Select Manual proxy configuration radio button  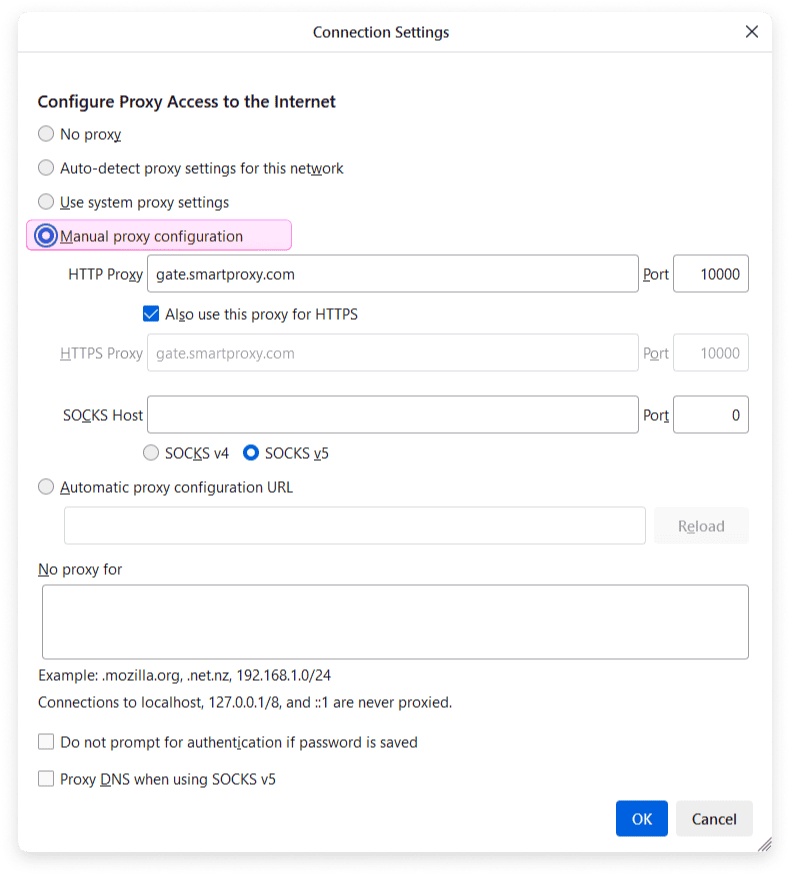point(46,236)
